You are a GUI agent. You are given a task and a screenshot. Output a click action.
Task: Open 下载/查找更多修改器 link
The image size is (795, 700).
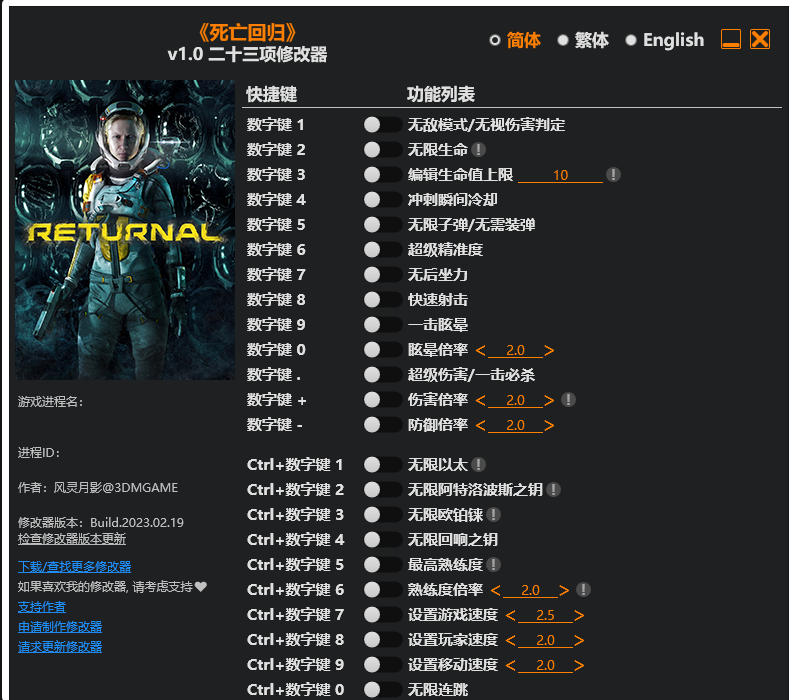pyautogui.click(x=75, y=566)
